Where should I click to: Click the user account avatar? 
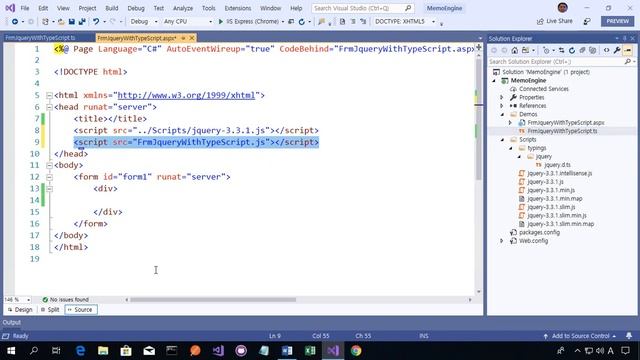pos(562,8)
